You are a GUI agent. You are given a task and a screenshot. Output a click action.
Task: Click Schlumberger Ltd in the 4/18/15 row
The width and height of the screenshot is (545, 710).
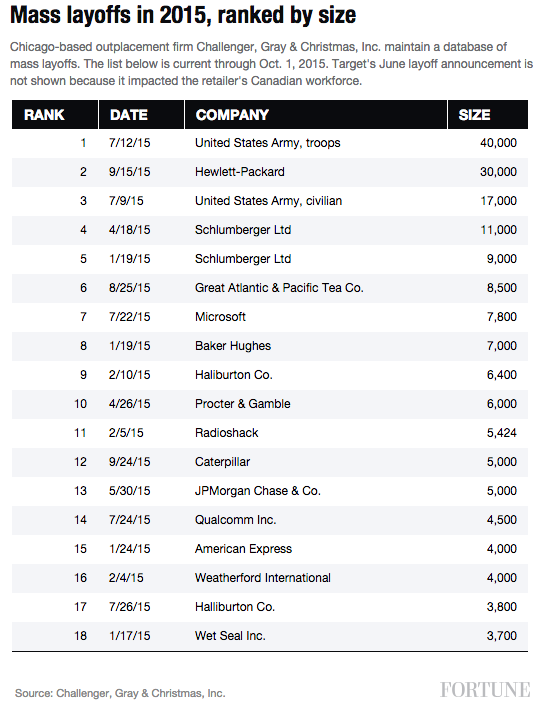click(x=243, y=230)
